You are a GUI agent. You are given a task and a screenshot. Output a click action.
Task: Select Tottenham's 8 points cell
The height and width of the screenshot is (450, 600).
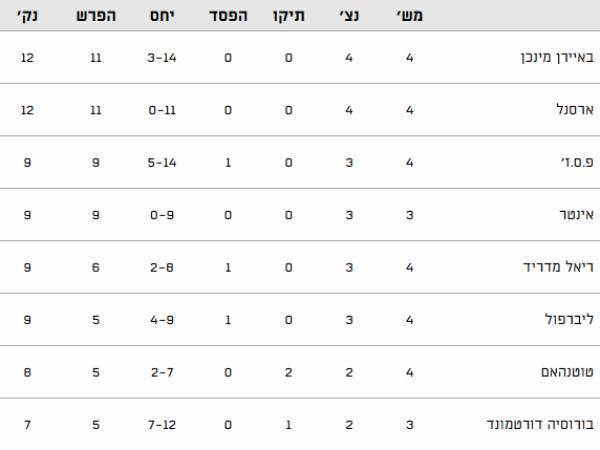[x=27, y=371]
